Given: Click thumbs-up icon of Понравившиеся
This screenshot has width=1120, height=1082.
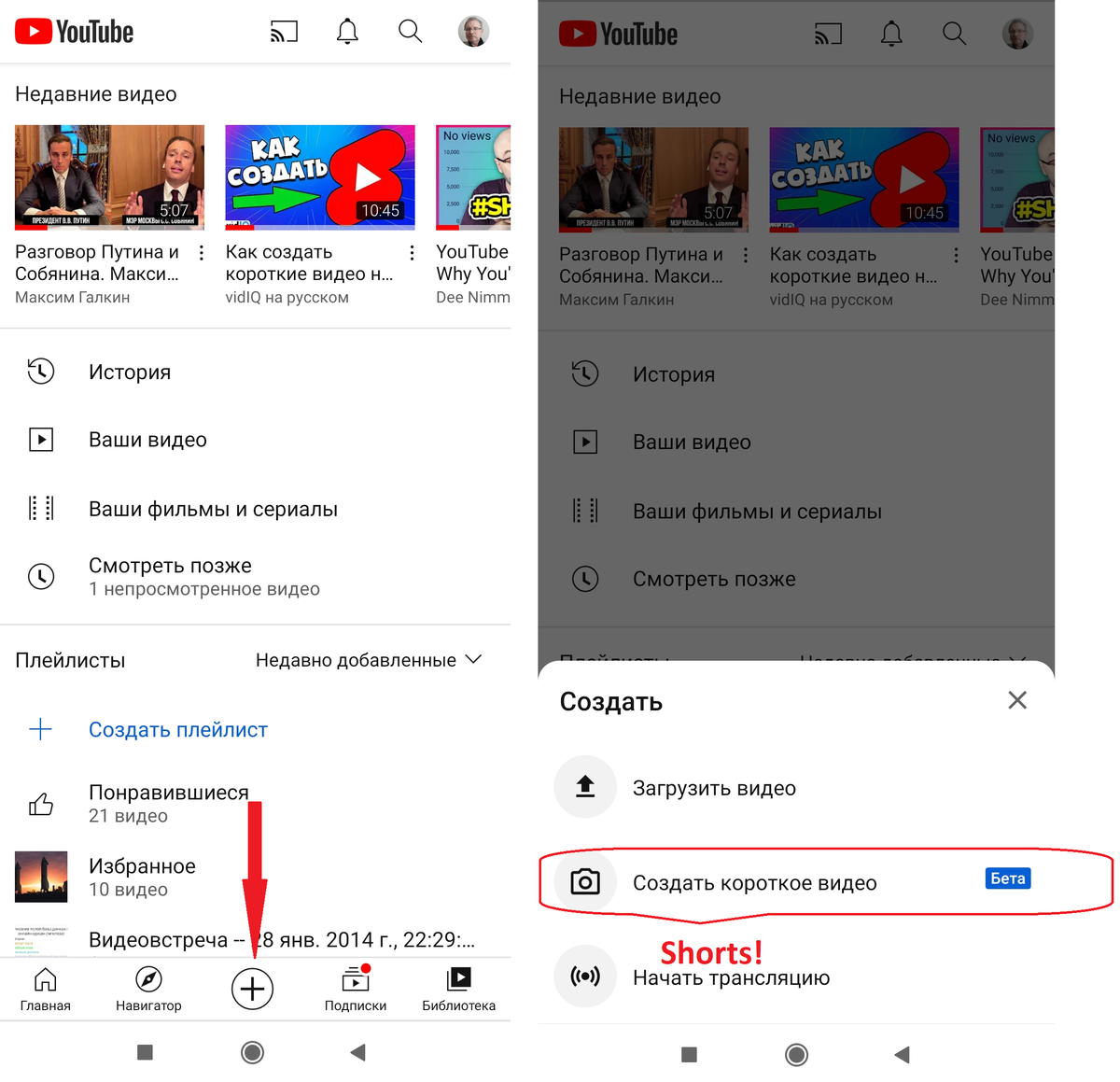Looking at the screenshot, I should (x=41, y=804).
